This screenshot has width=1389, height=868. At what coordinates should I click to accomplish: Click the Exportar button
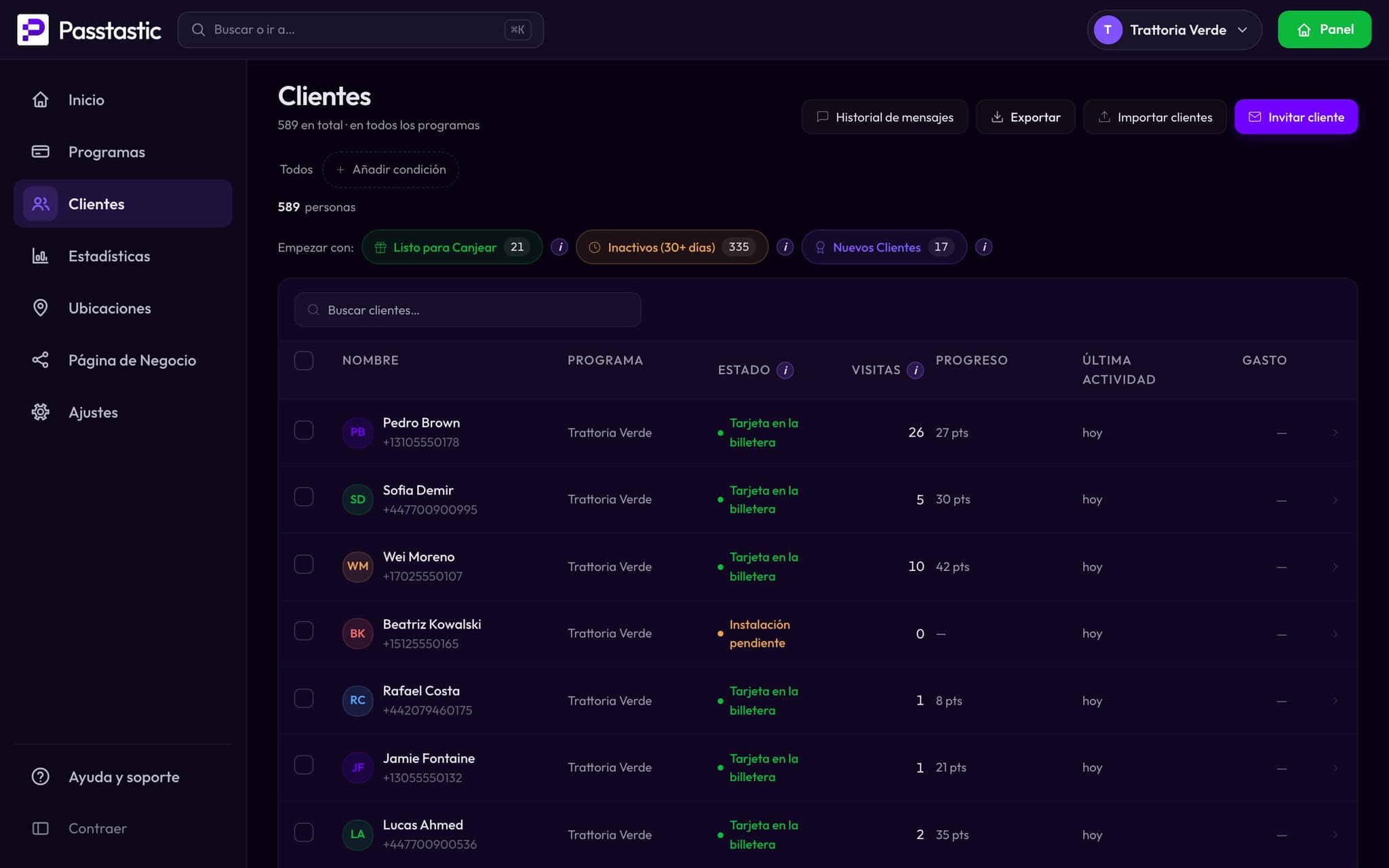point(1025,117)
